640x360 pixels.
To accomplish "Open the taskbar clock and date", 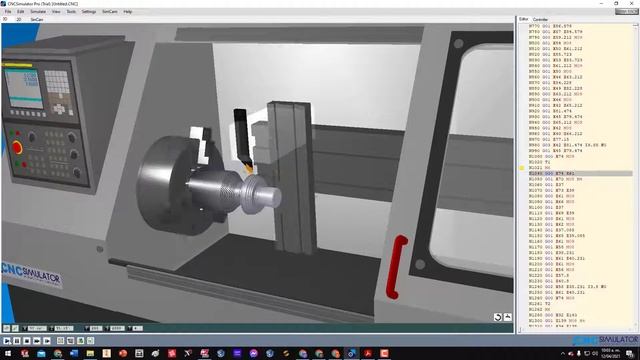I will (x=611, y=353).
